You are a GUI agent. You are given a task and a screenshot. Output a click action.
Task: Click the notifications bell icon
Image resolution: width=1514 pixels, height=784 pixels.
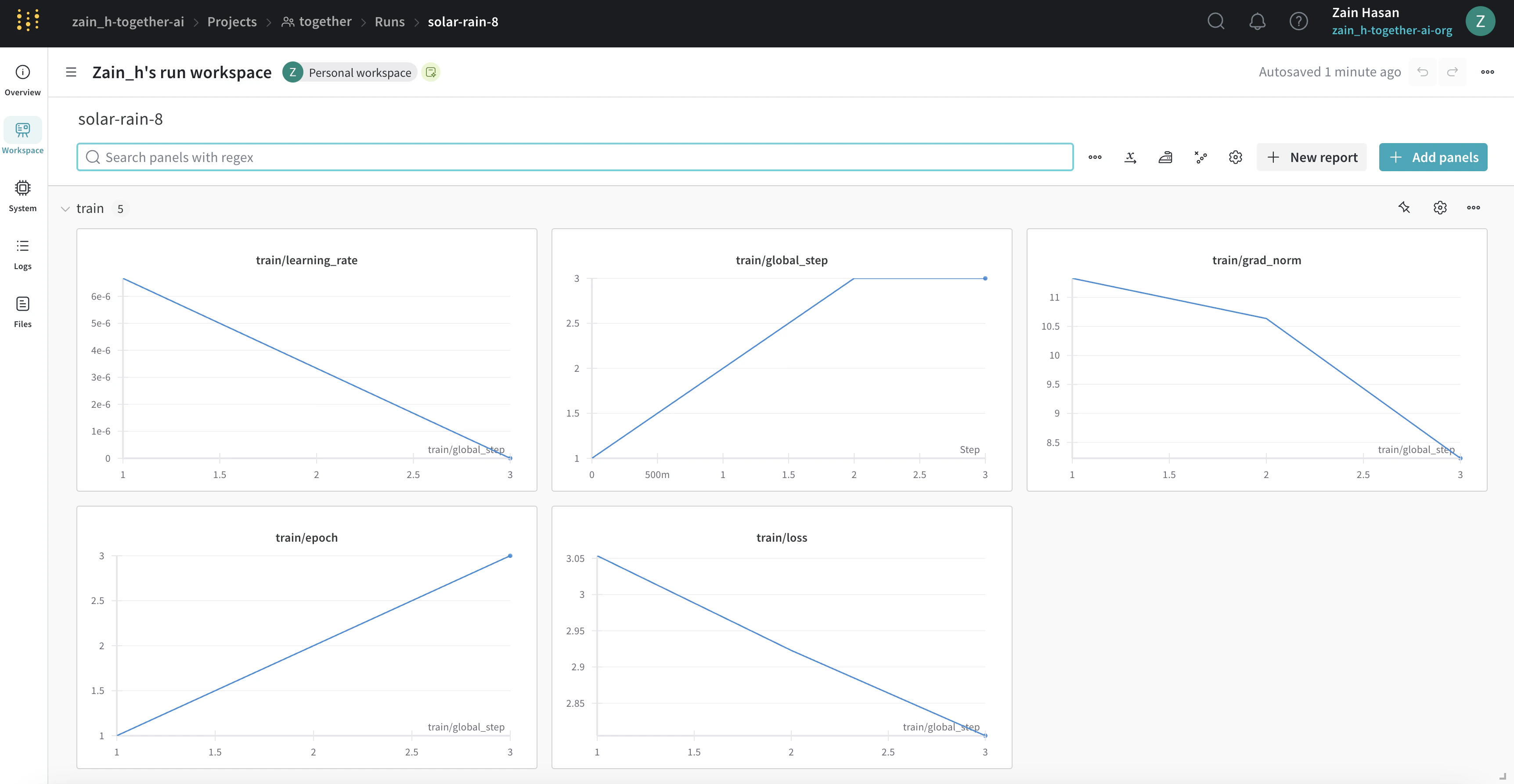(1257, 22)
